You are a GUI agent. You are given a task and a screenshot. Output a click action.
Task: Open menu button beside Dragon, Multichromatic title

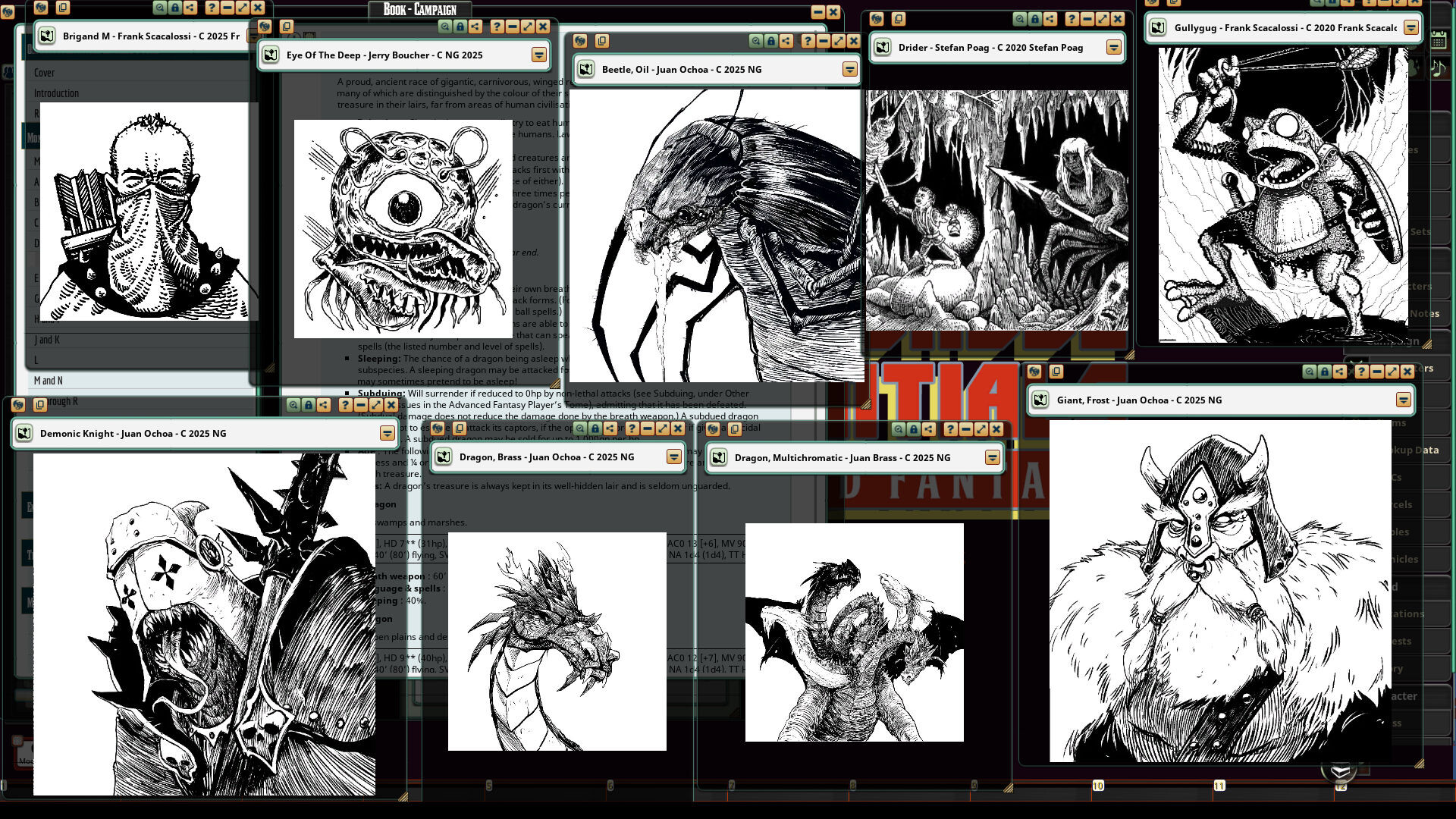(992, 458)
